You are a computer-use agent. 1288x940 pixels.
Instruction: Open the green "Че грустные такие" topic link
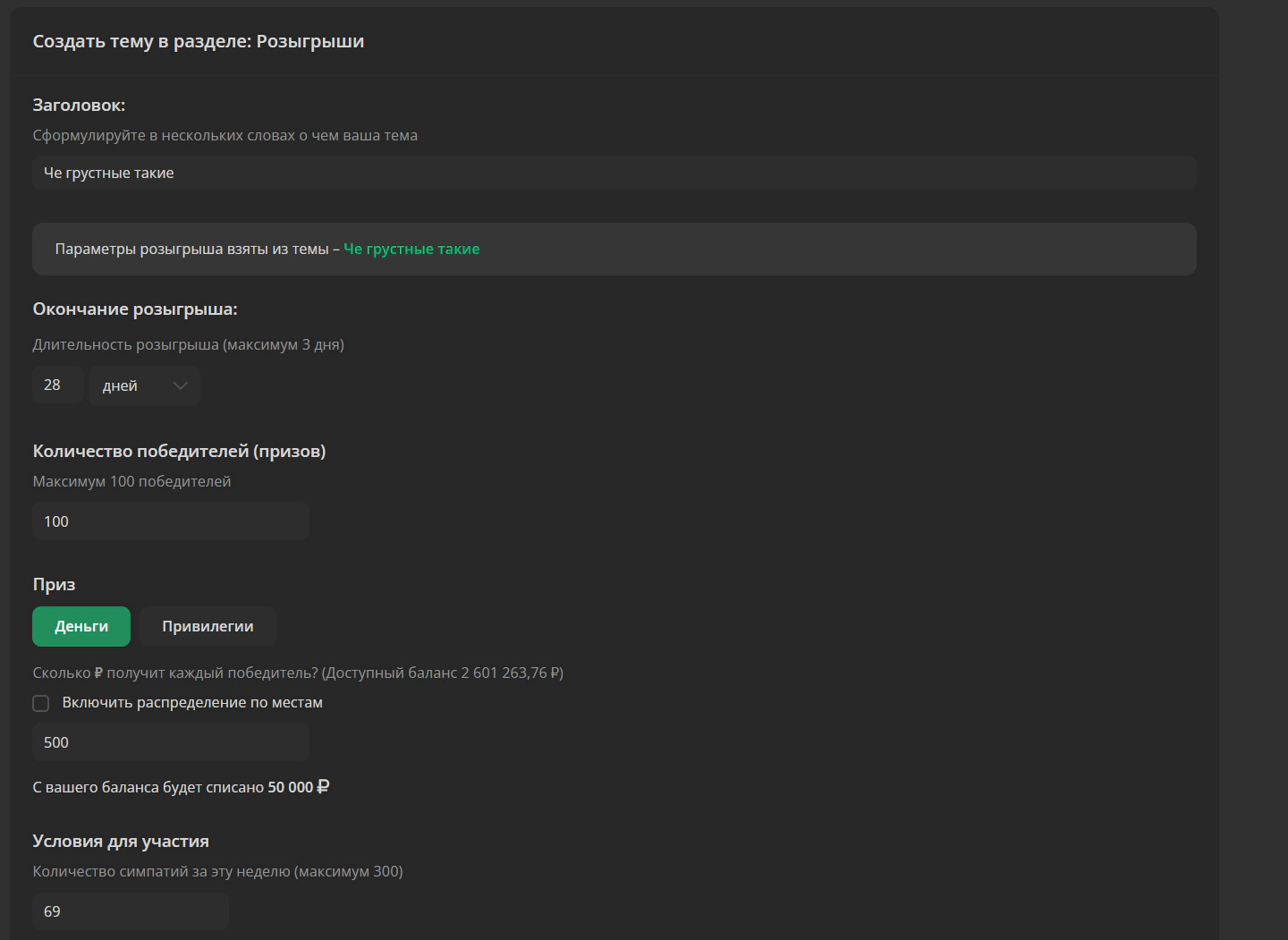click(x=411, y=249)
